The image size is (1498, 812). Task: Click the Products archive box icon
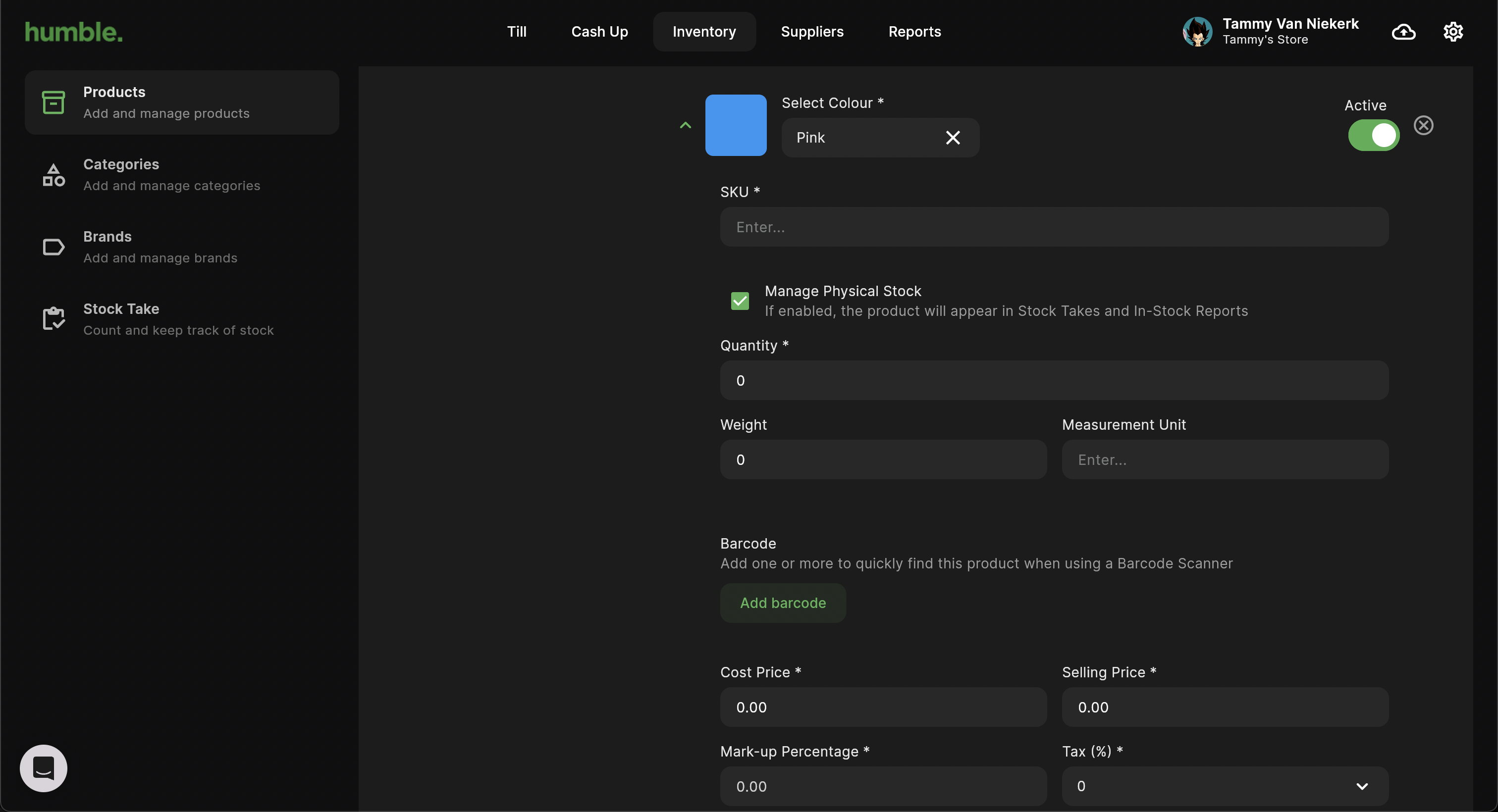(x=53, y=102)
